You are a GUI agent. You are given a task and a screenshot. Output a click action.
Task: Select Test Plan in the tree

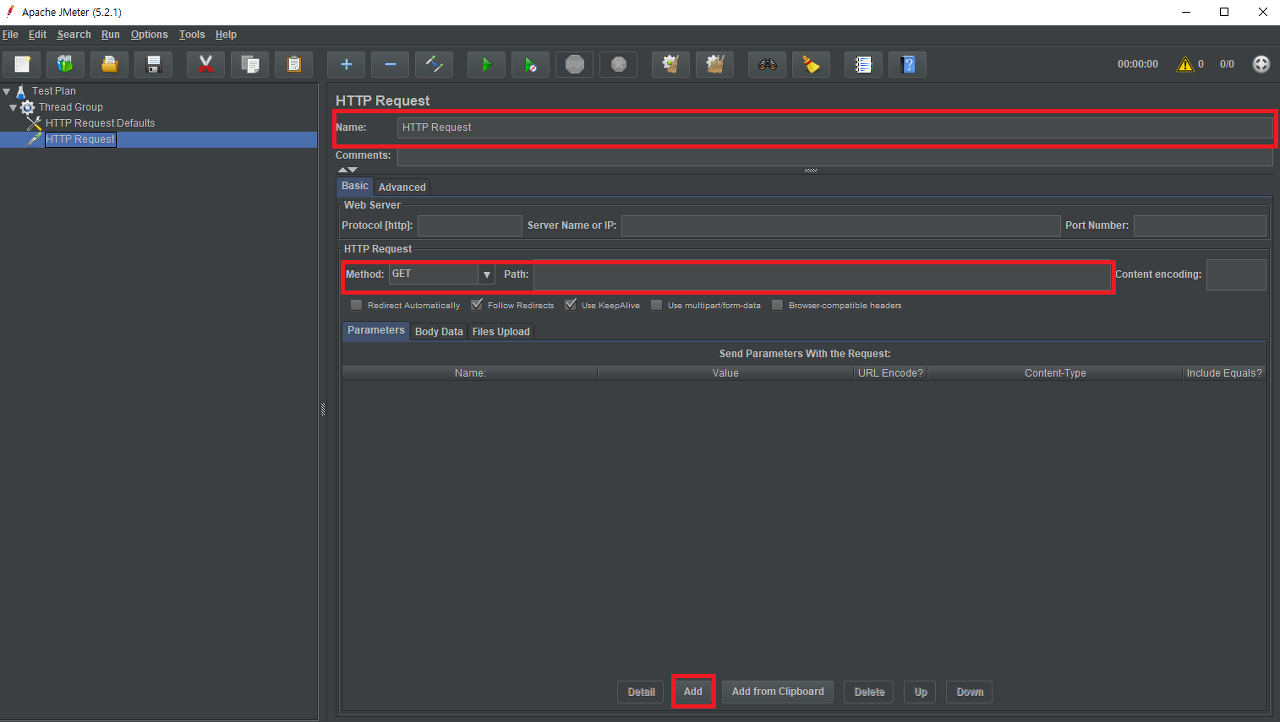pos(54,91)
